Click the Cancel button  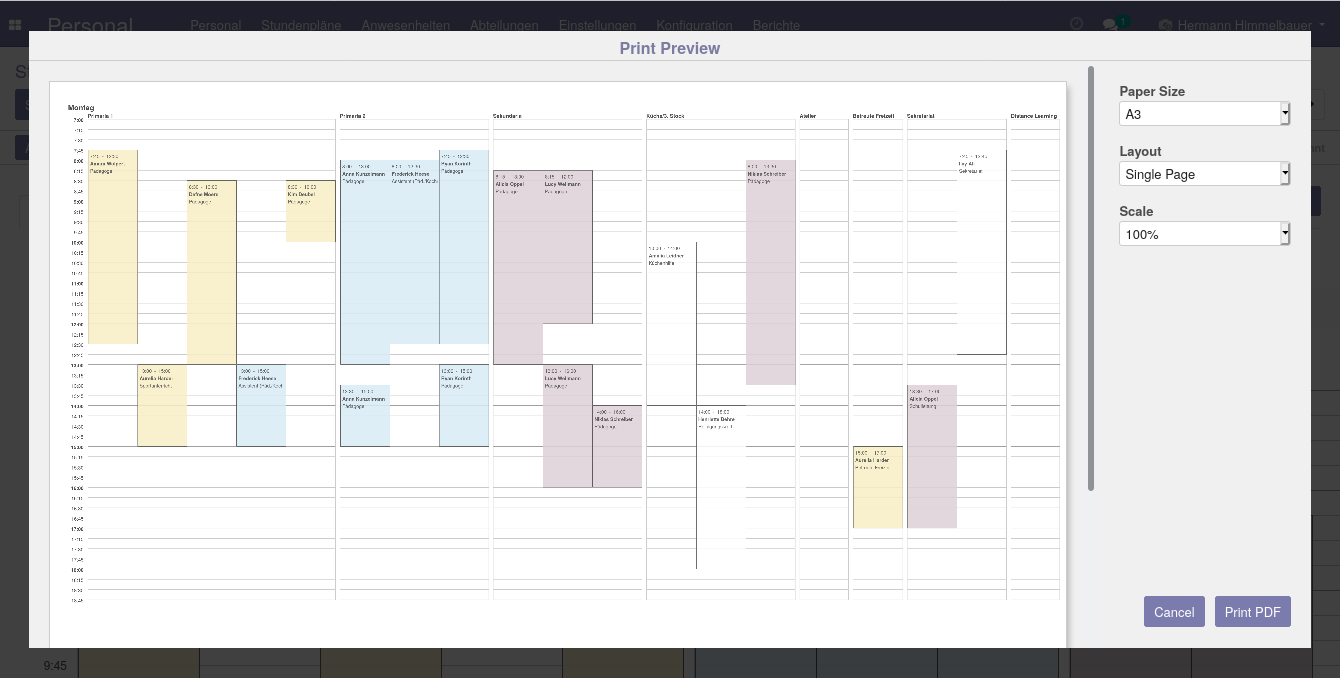[x=1174, y=612]
